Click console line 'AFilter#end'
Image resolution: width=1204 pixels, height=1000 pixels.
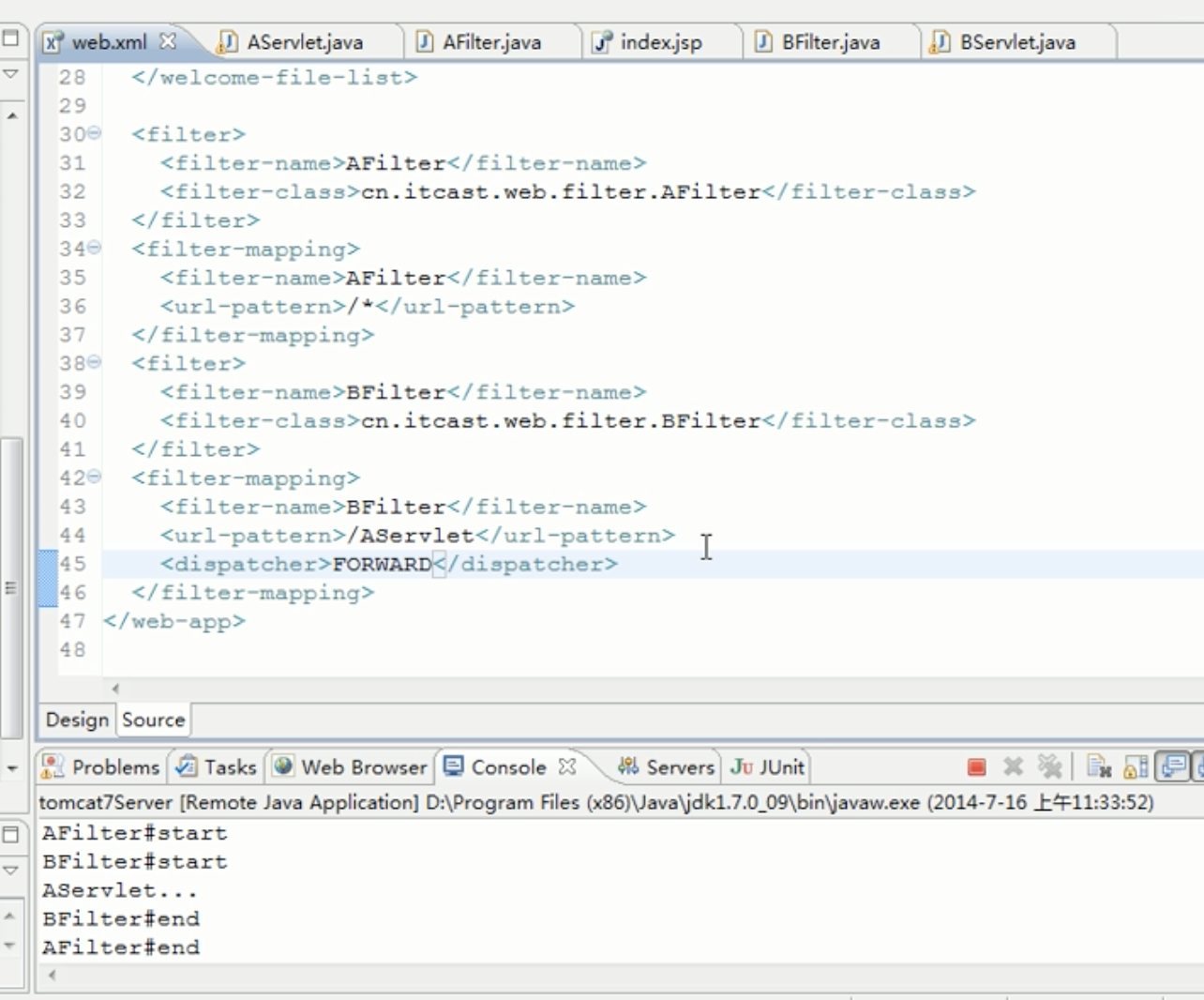tap(120, 947)
